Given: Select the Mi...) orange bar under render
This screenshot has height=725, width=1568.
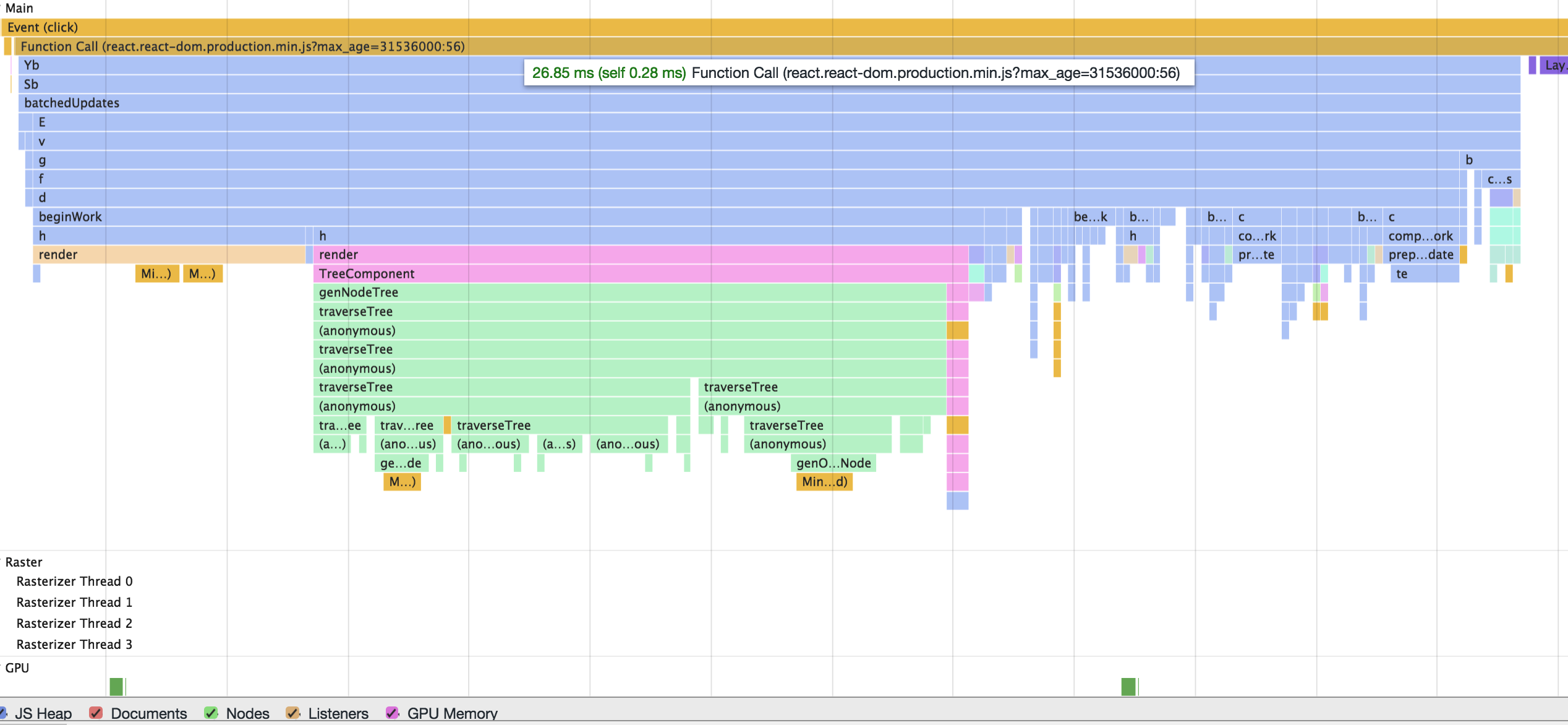Looking at the screenshot, I should 157,273.
